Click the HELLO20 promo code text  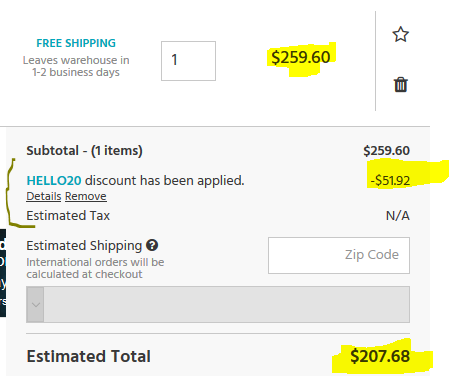tap(54, 180)
